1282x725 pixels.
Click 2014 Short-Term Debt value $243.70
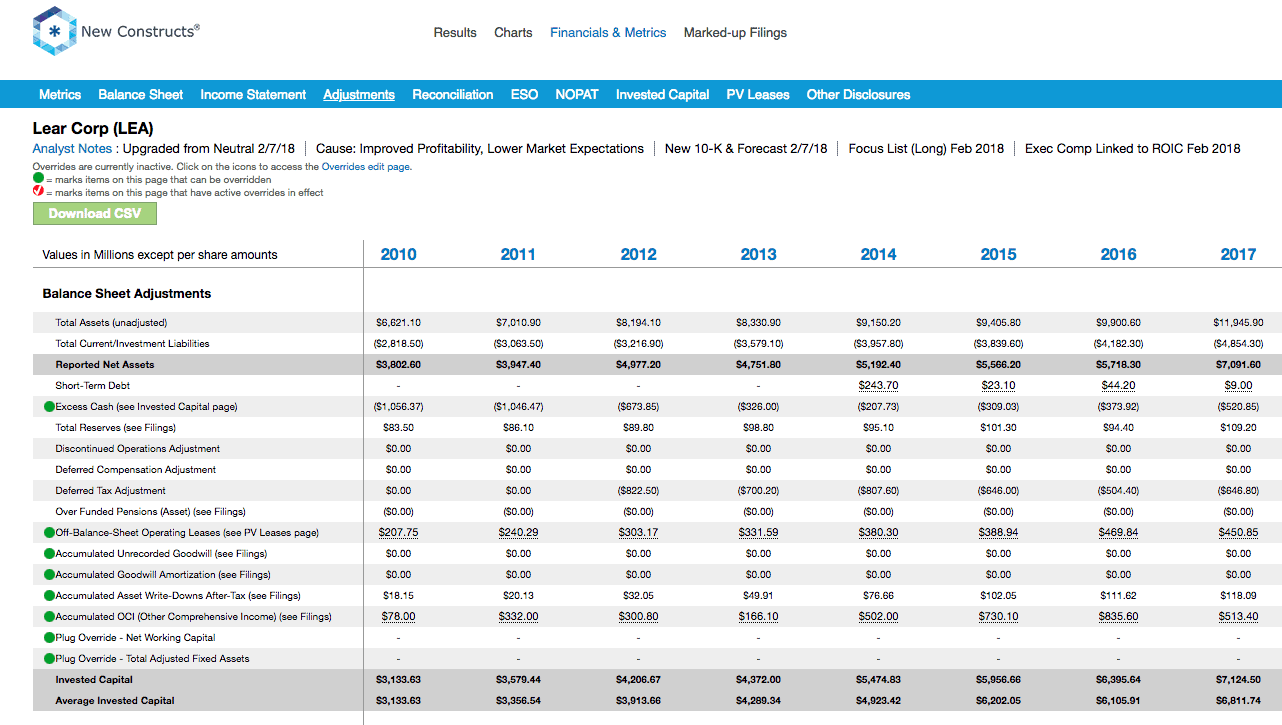[878, 386]
